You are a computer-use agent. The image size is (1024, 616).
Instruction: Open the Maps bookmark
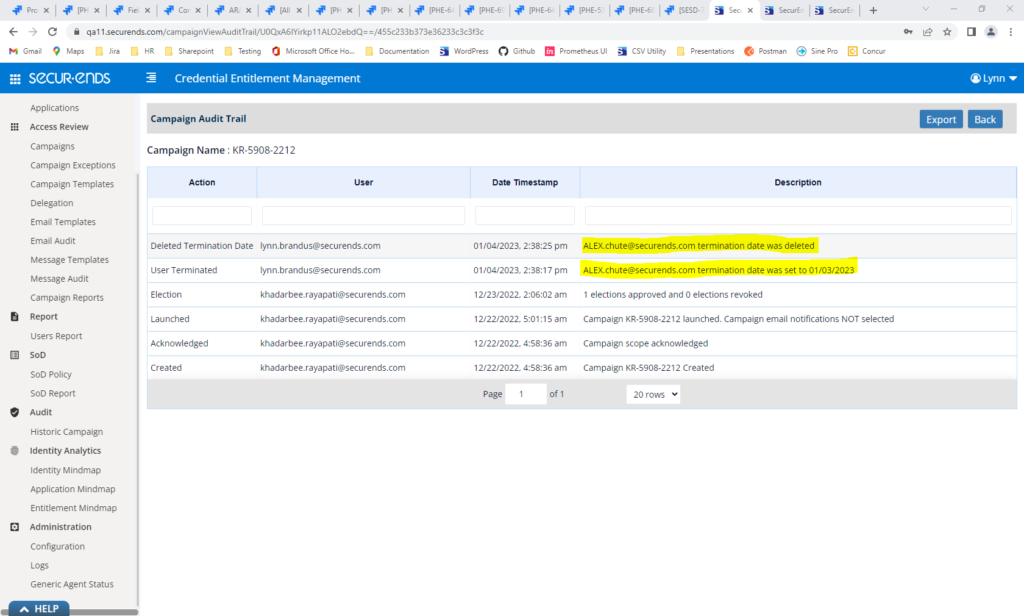pyautogui.click(x=69, y=51)
